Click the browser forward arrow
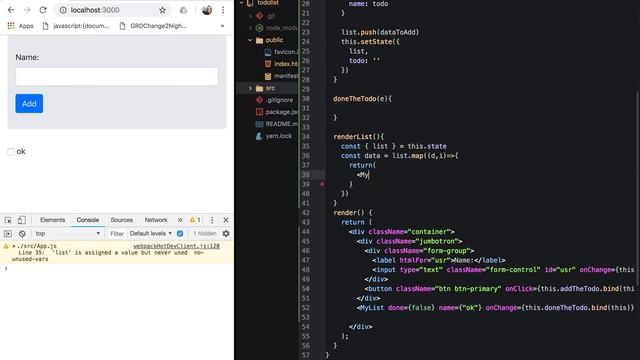 [27, 10]
